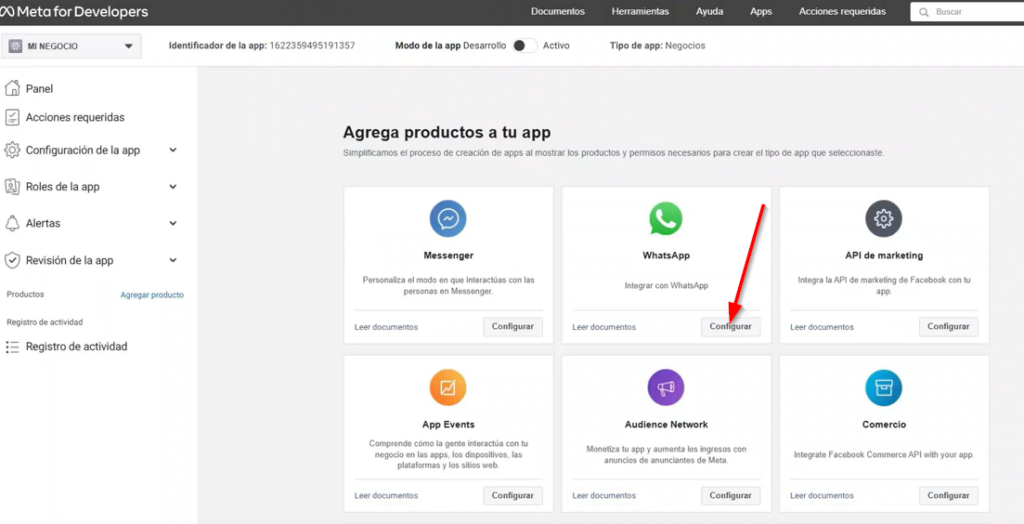
Task: Expand the Alertas section chevron
Action: click(173, 223)
